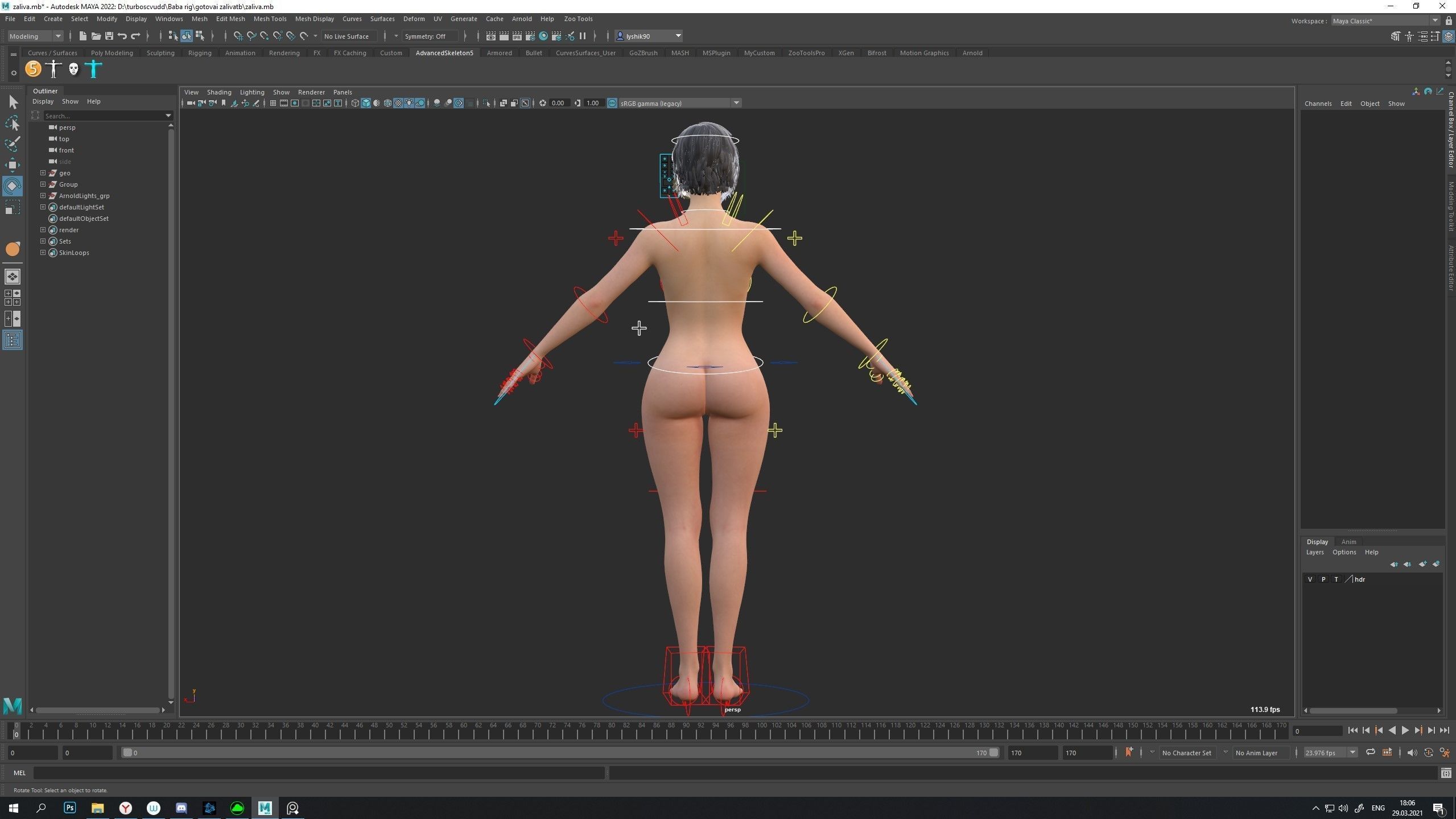Select the arrow Select tool

coord(13,102)
